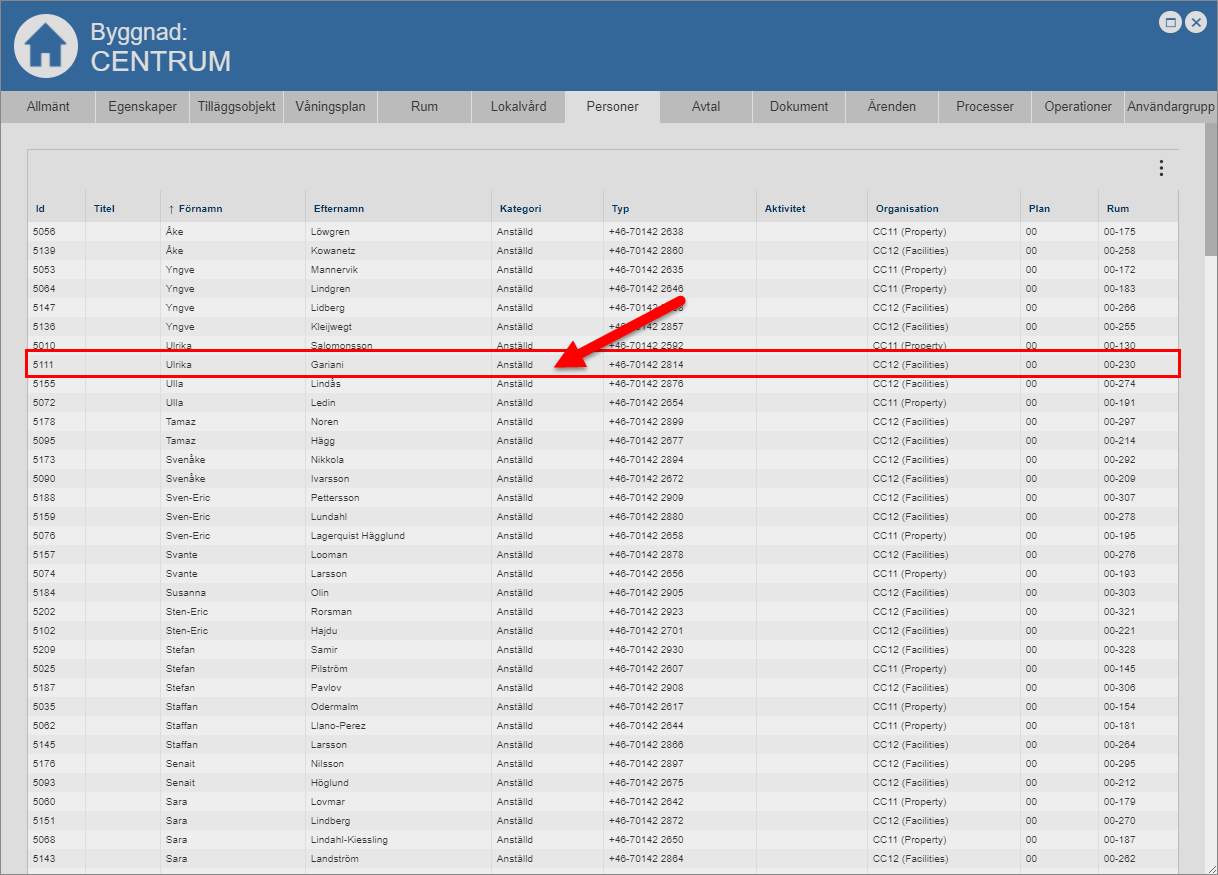The width and height of the screenshot is (1218, 875).
Task: Open the Dokument tab
Action: 798,107
